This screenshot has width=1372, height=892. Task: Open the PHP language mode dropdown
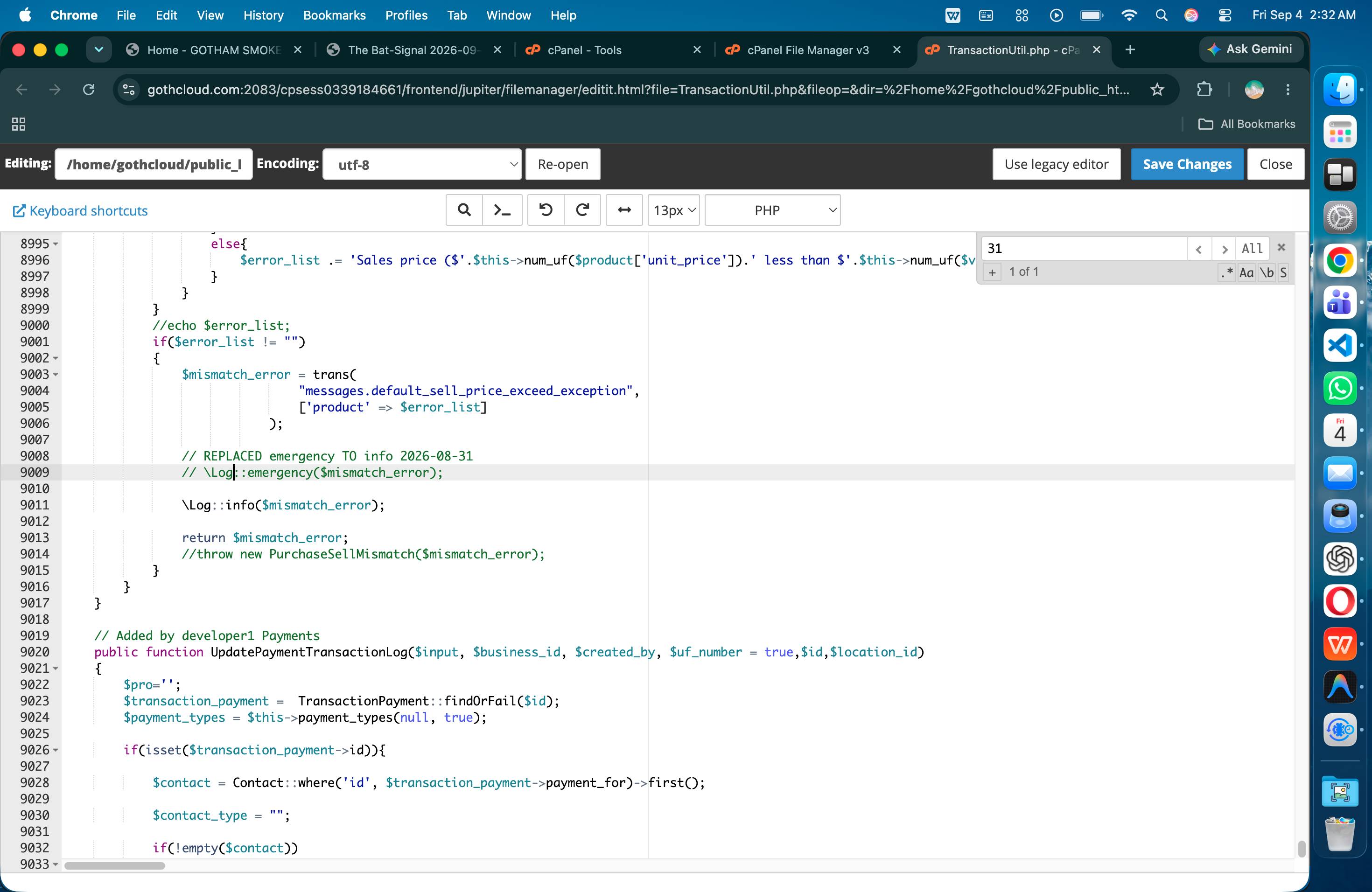[x=772, y=210]
